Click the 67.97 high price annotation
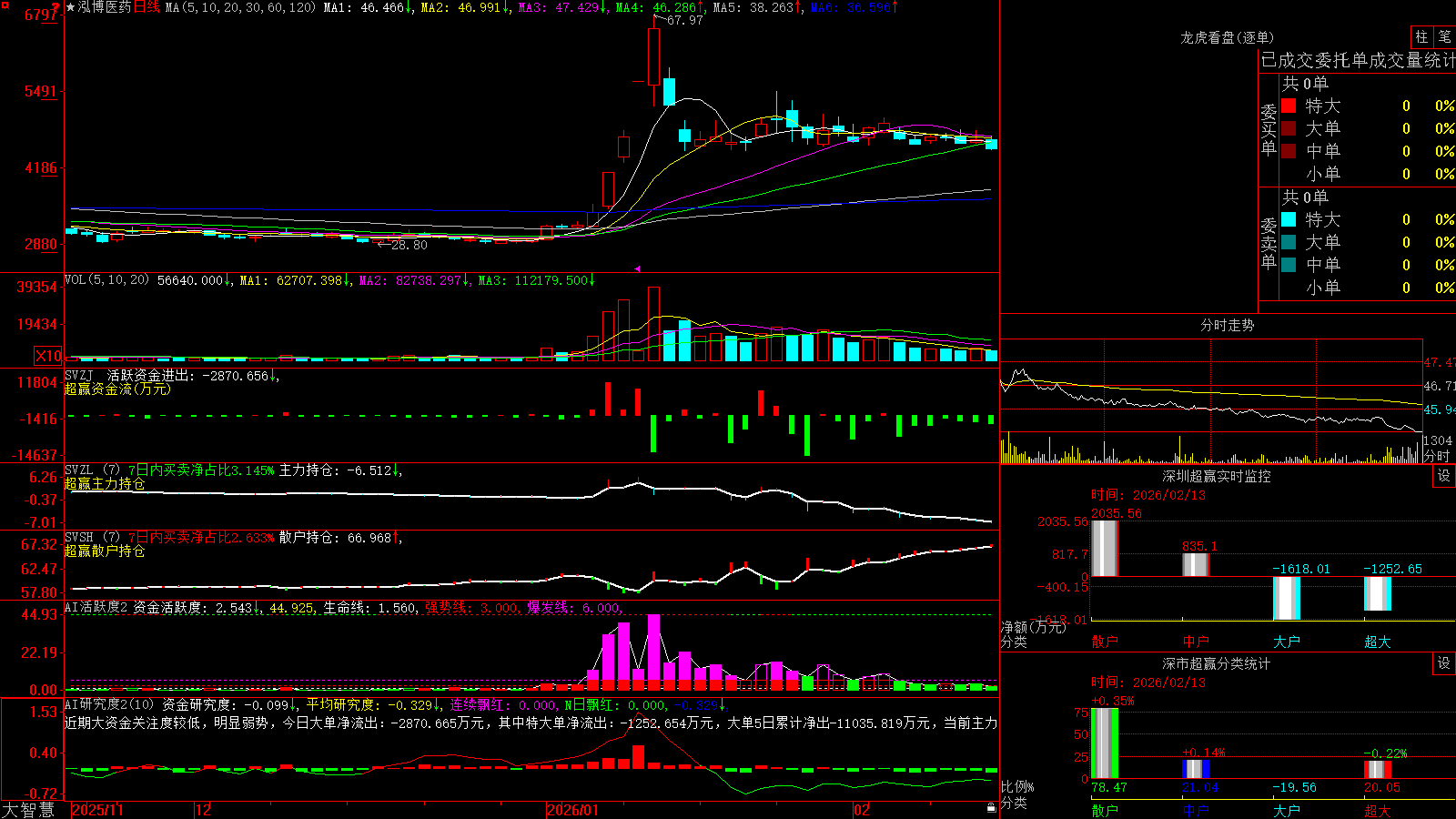This screenshot has height=819, width=1456. click(x=684, y=20)
